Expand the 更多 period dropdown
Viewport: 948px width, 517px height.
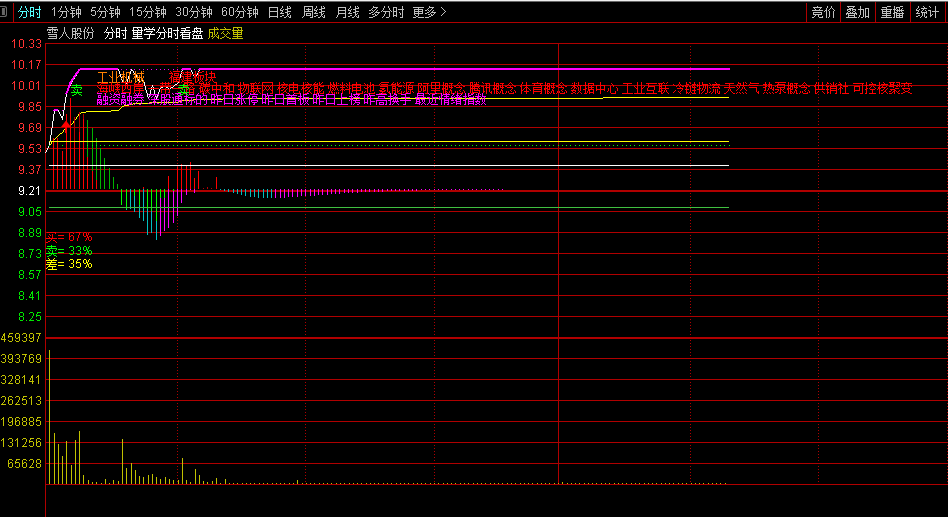pos(429,12)
